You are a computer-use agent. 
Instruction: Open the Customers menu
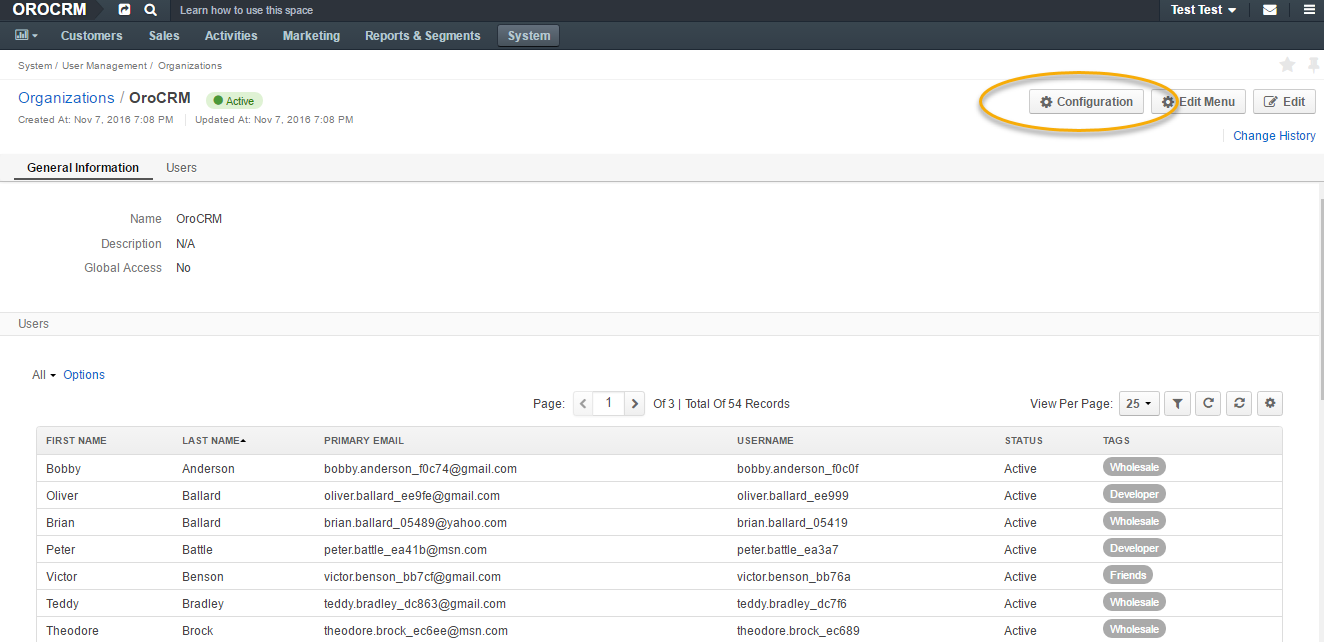[x=92, y=36]
